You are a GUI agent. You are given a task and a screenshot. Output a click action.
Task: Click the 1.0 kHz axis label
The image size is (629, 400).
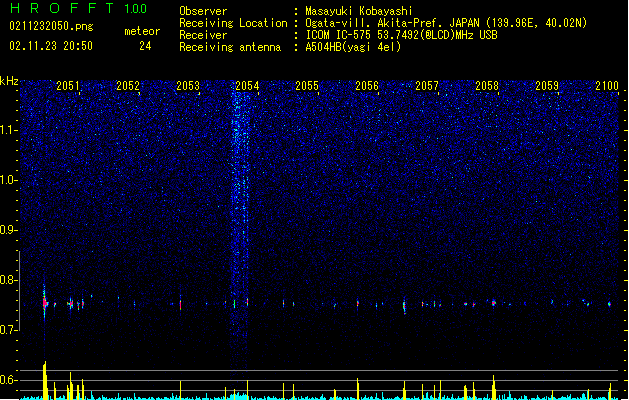point(9,180)
